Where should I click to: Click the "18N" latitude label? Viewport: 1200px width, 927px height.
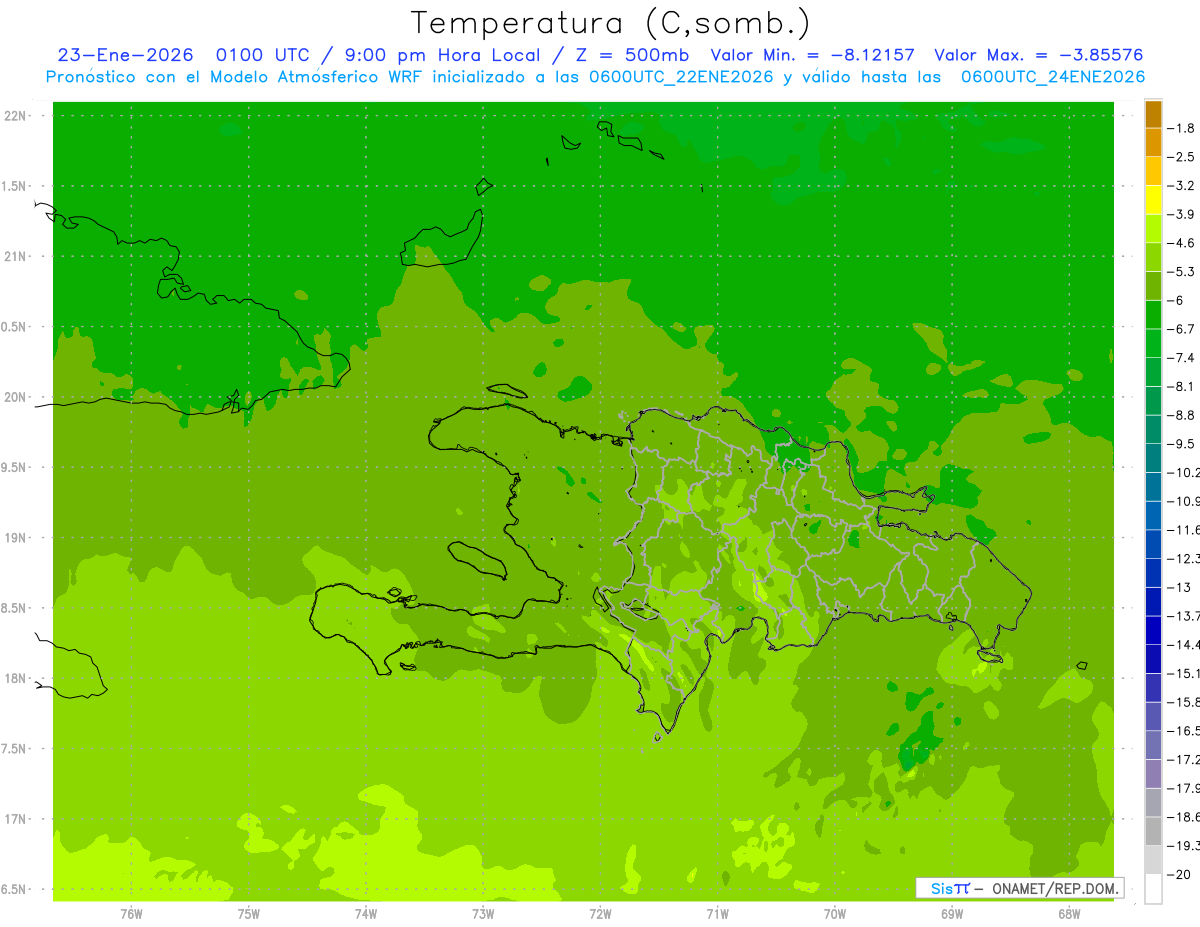click(16, 679)
